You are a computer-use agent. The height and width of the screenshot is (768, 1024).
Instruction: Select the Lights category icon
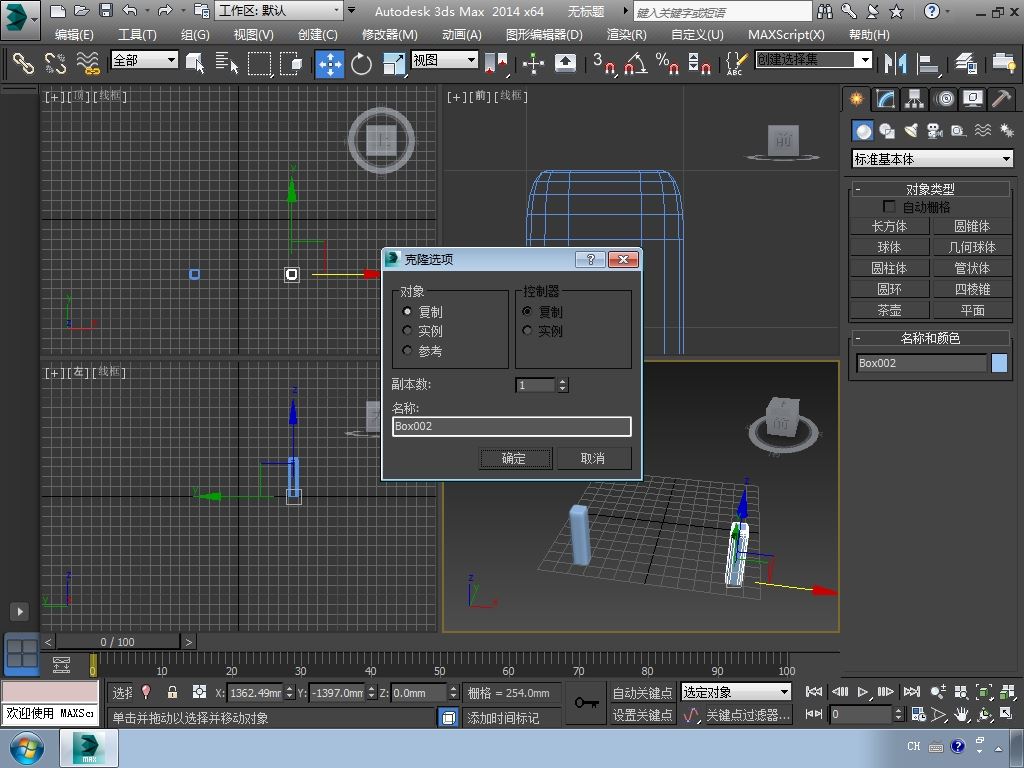click(x=911, y=131)
